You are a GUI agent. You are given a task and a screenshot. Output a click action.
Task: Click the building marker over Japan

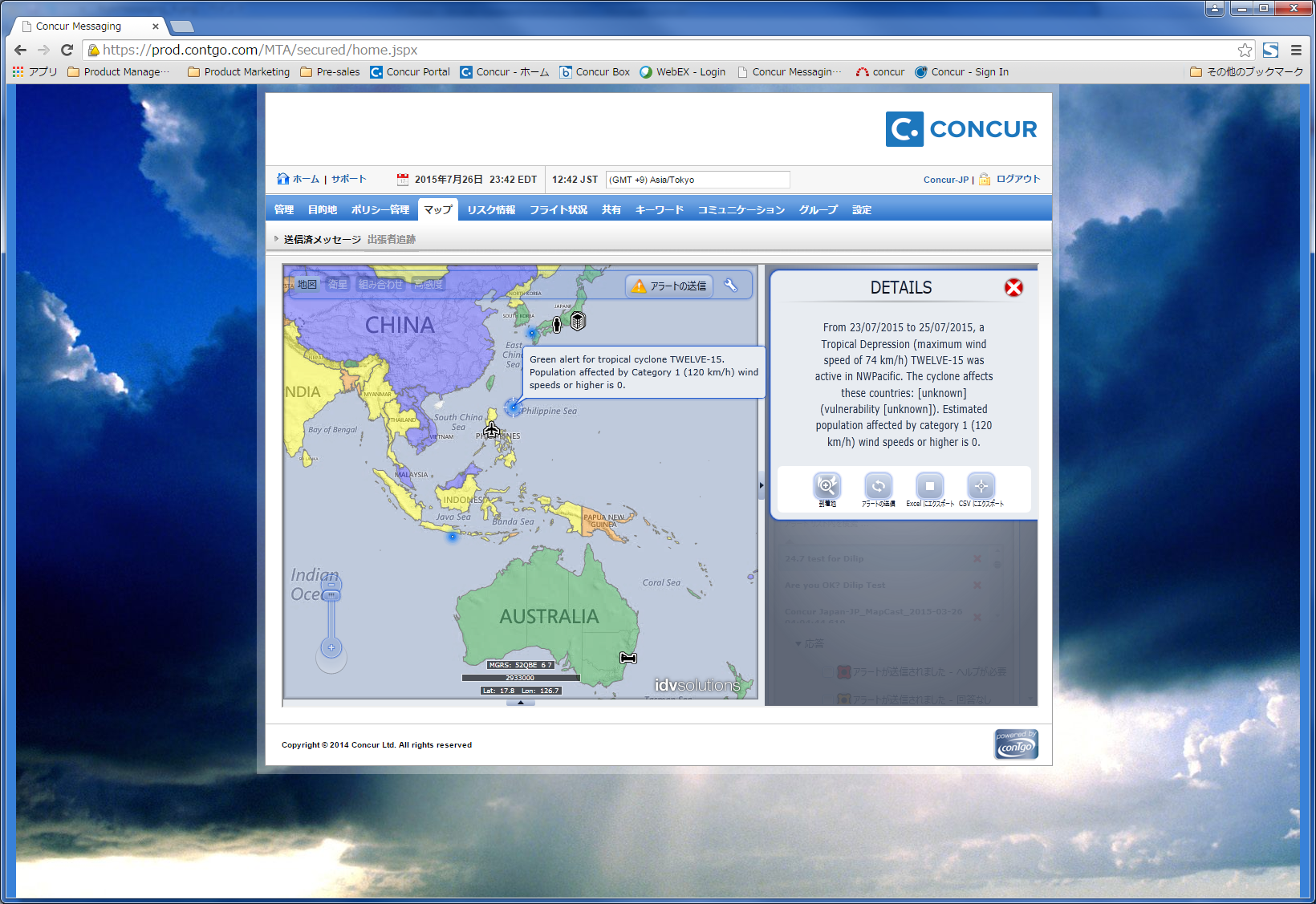[578, 322]
